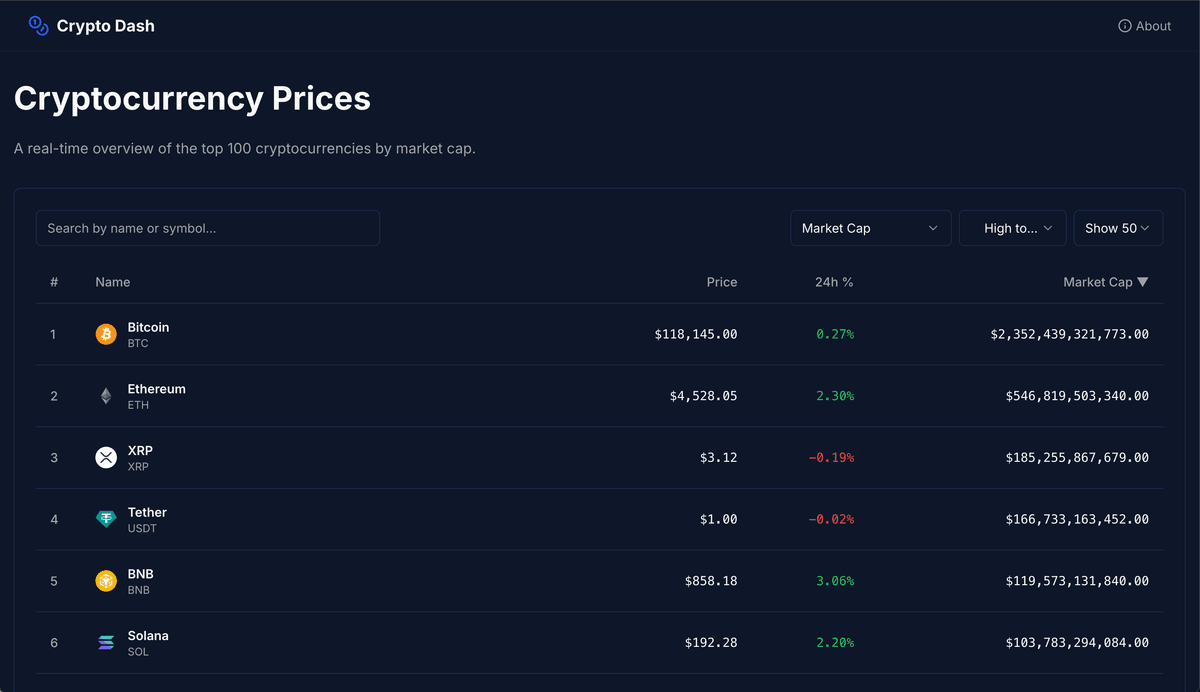Toggle sorting by the Price column
Image resolution: width=1200 pixels, height=692 pixels.
tap(722, 282)
